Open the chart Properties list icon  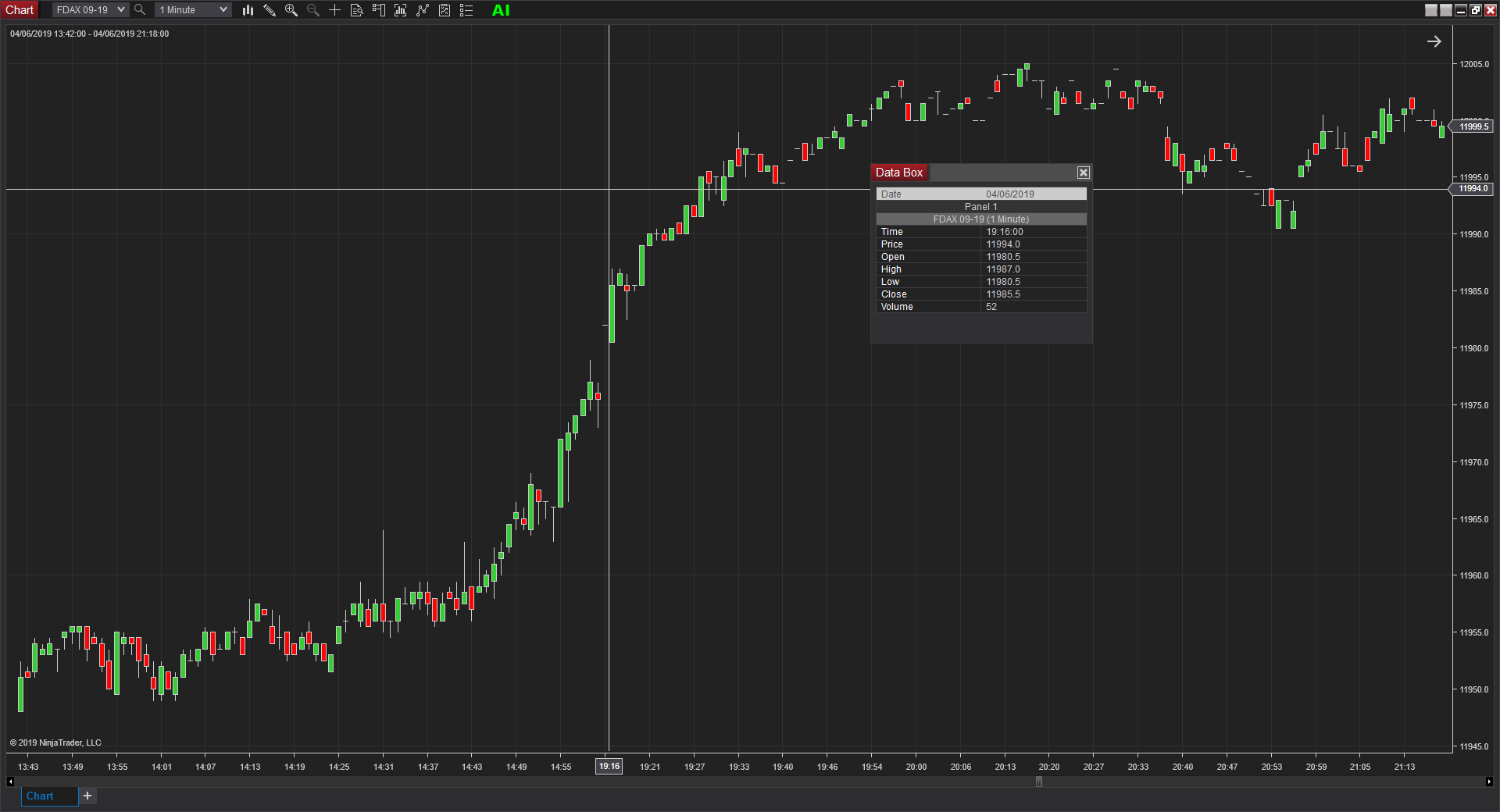pos(466,10)
